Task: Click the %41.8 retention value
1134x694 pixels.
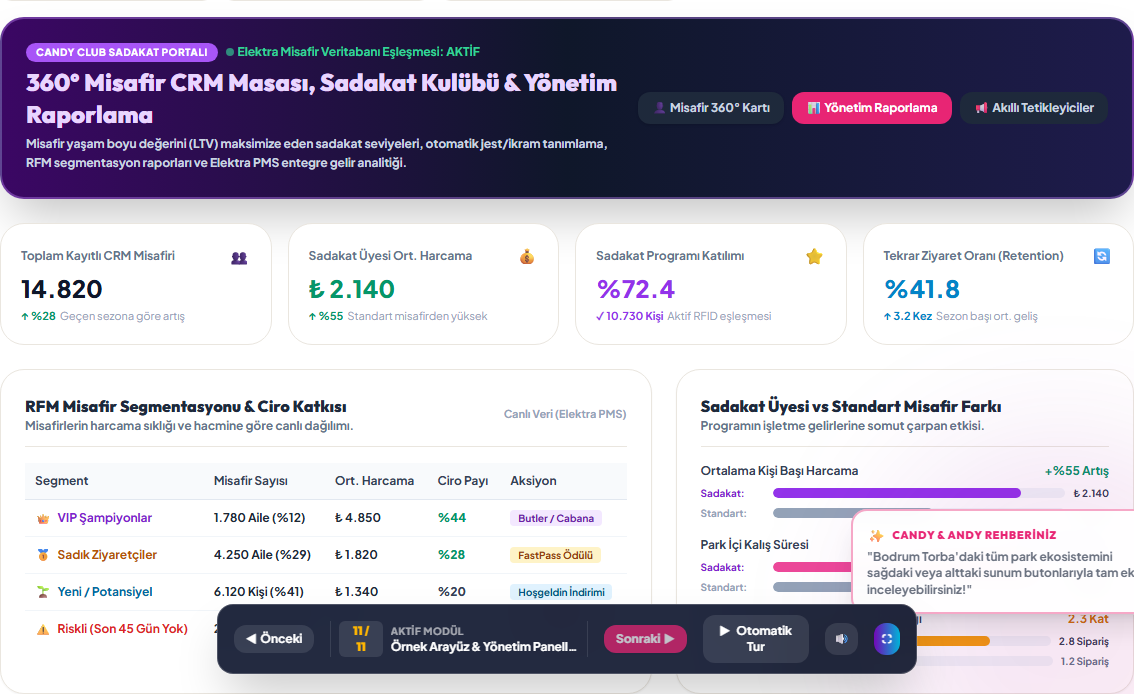Action: 922,289
